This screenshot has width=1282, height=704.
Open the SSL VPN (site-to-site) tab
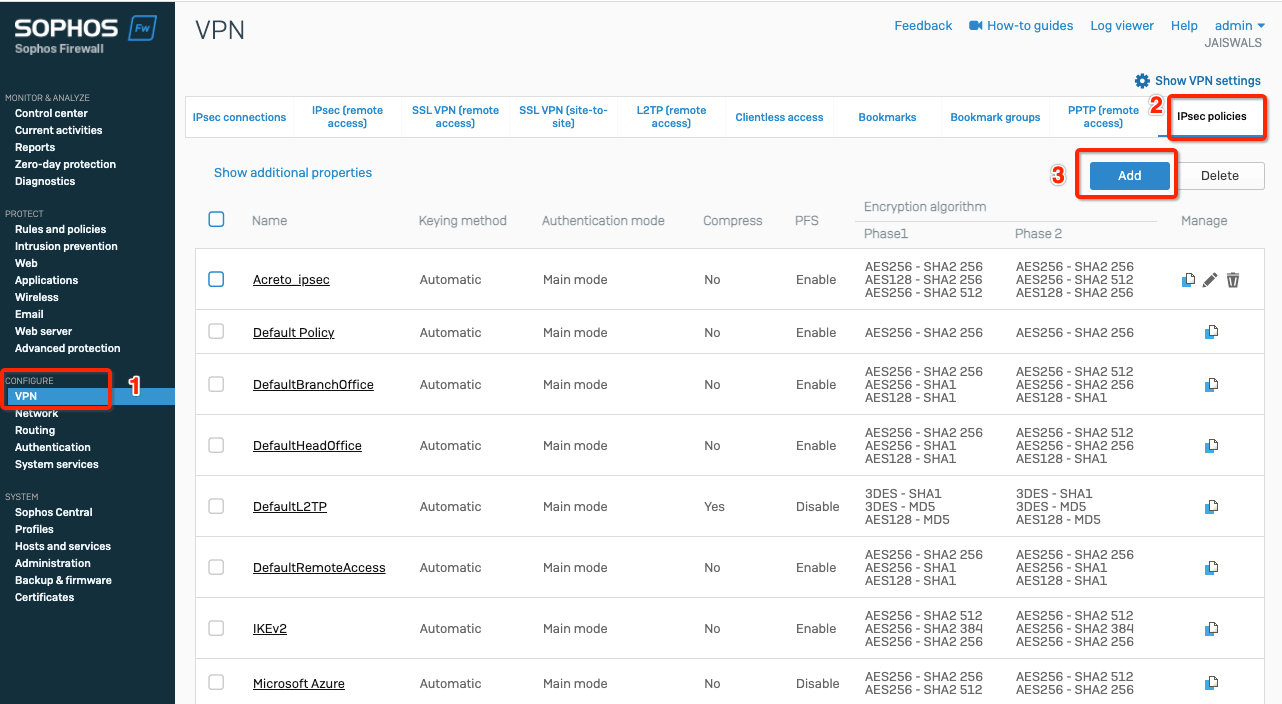click(x=563, y=117)
